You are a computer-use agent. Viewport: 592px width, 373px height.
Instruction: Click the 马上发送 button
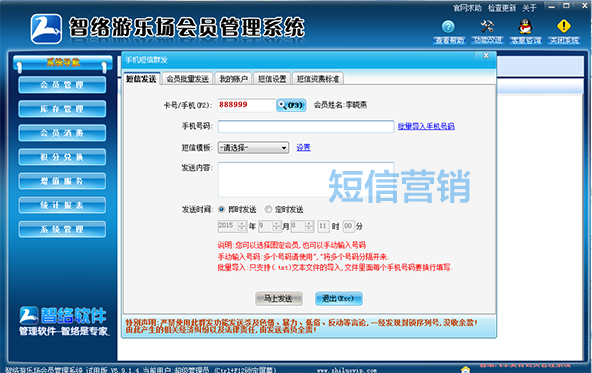click(279, 299)
